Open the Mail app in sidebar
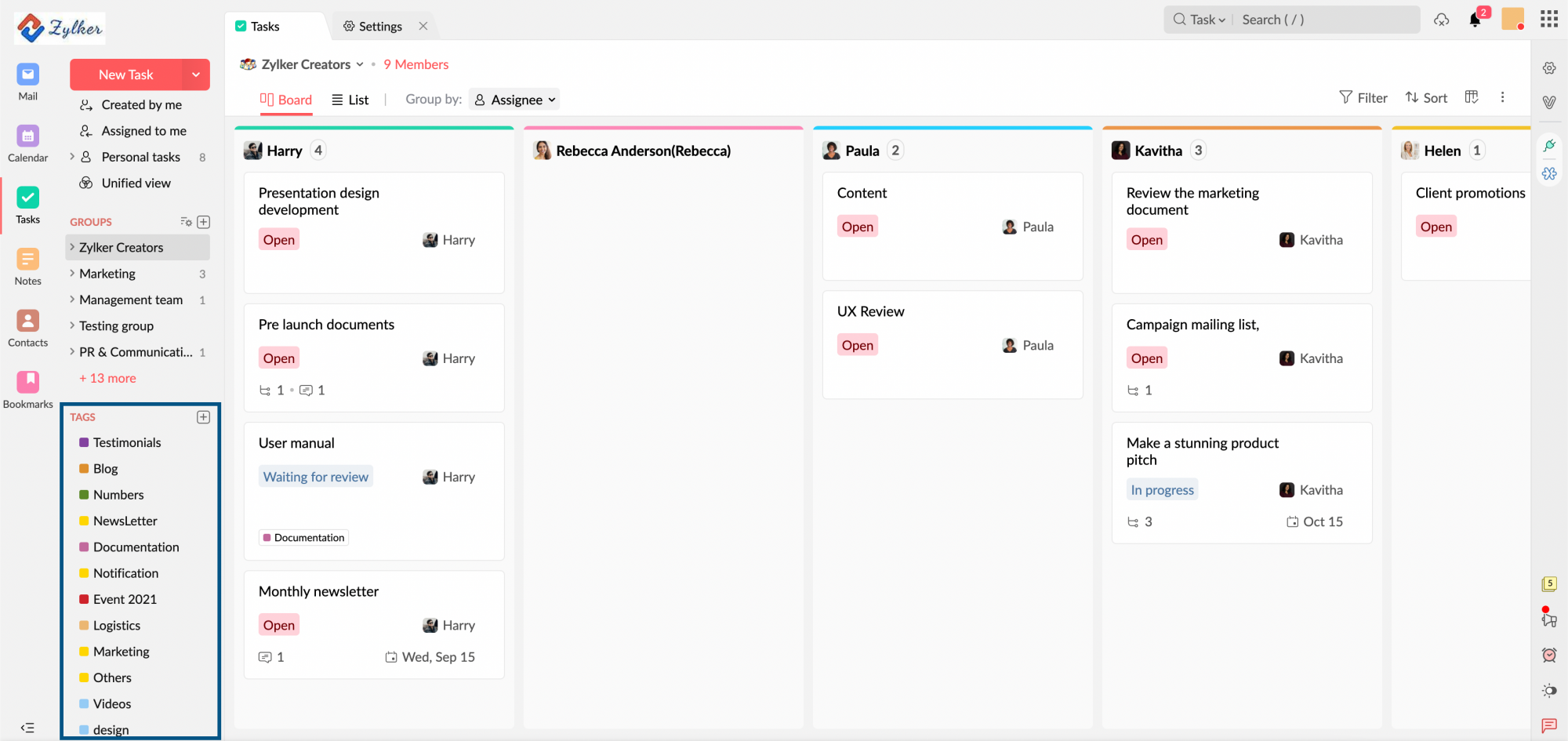The height and width of the screenshot is (741, 1568). pyautogui.click(x=27, y=82)
